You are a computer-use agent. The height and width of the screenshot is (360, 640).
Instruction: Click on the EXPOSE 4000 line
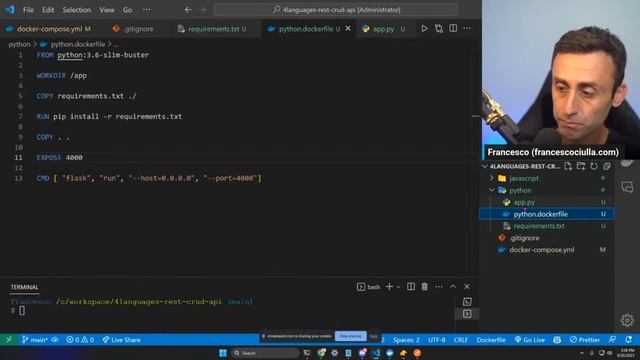(60, 158)
